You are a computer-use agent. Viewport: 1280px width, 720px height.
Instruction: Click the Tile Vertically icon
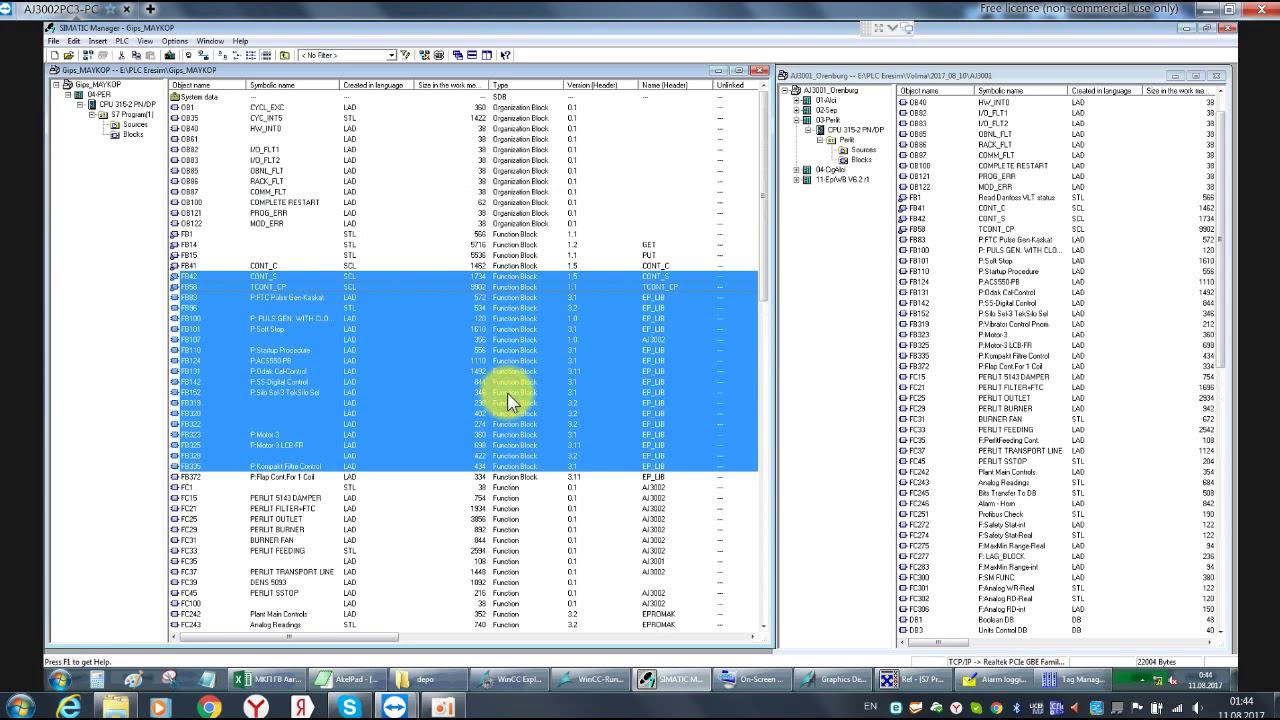487,55
